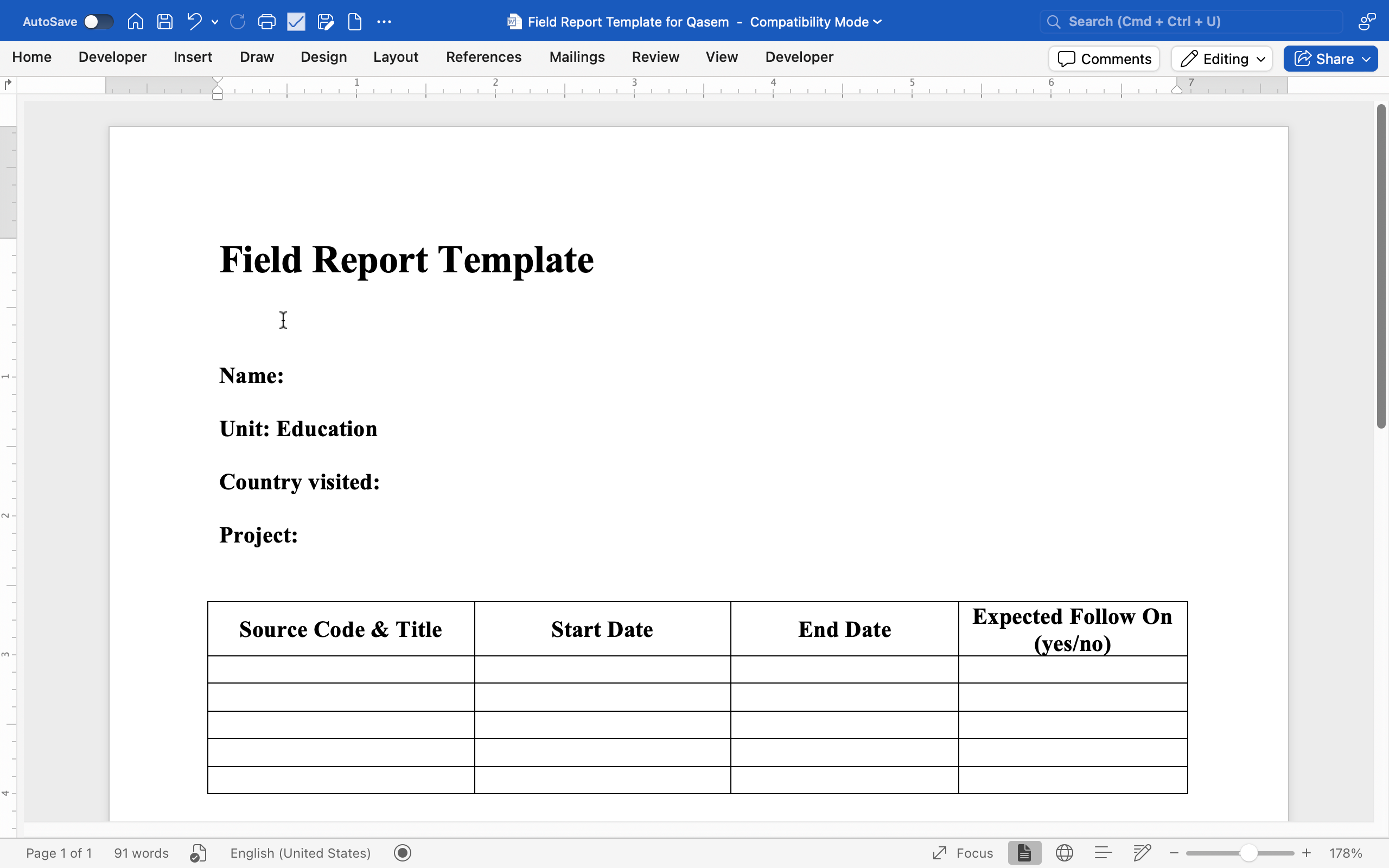Image resolution: width=1389 pixels, height=868 pixels.
Task: Open Draft view pencil icon
Action: (1142, 852)
